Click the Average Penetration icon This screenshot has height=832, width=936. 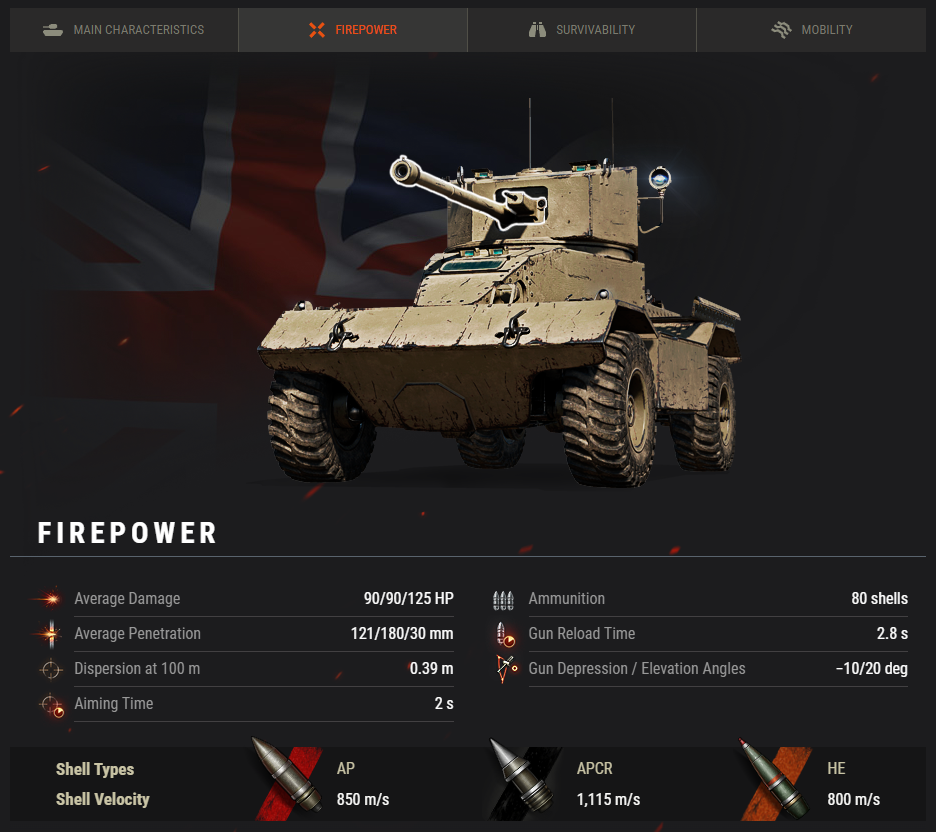coord(51,633)
